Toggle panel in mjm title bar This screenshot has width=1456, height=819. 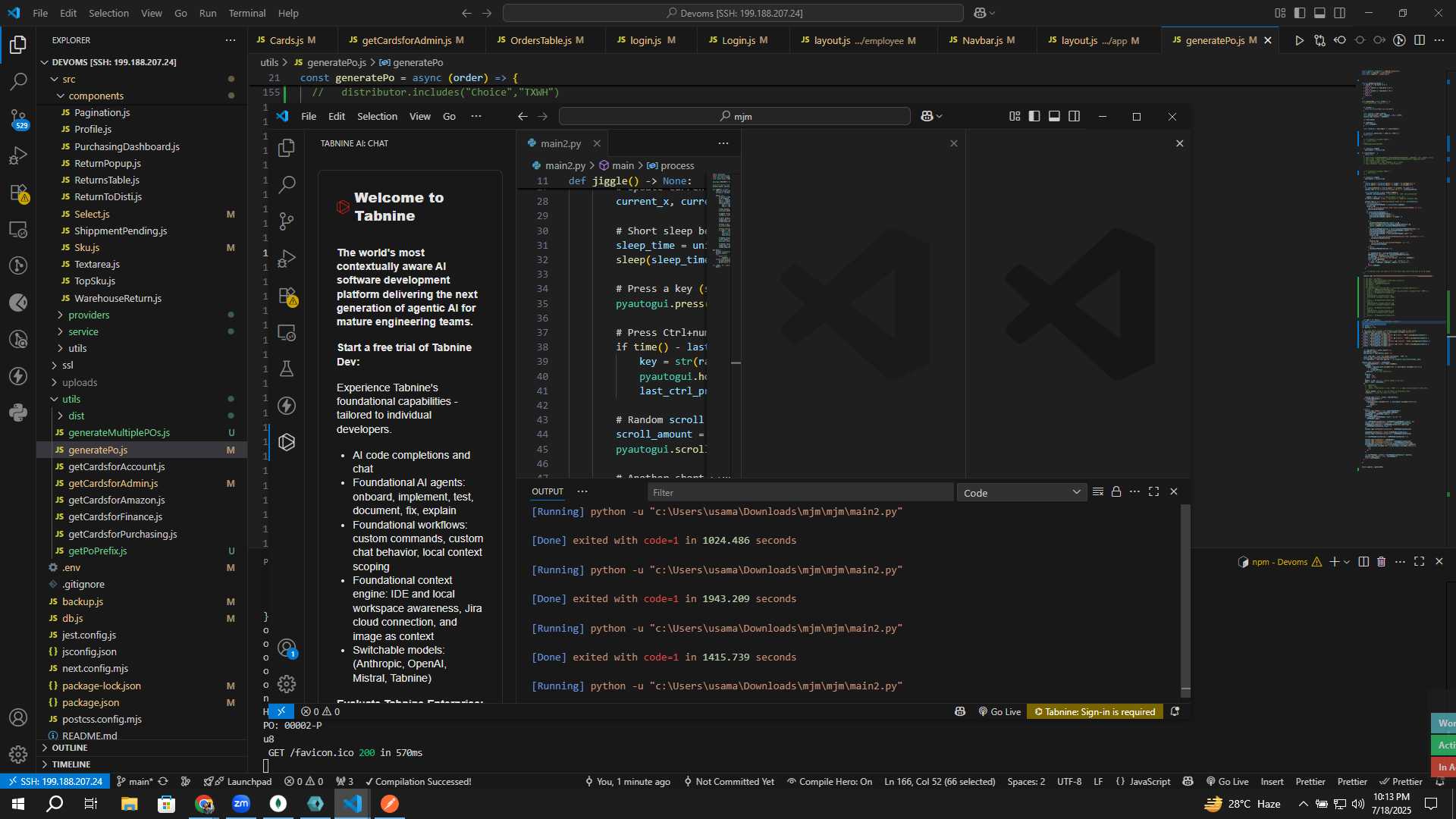1054,116
